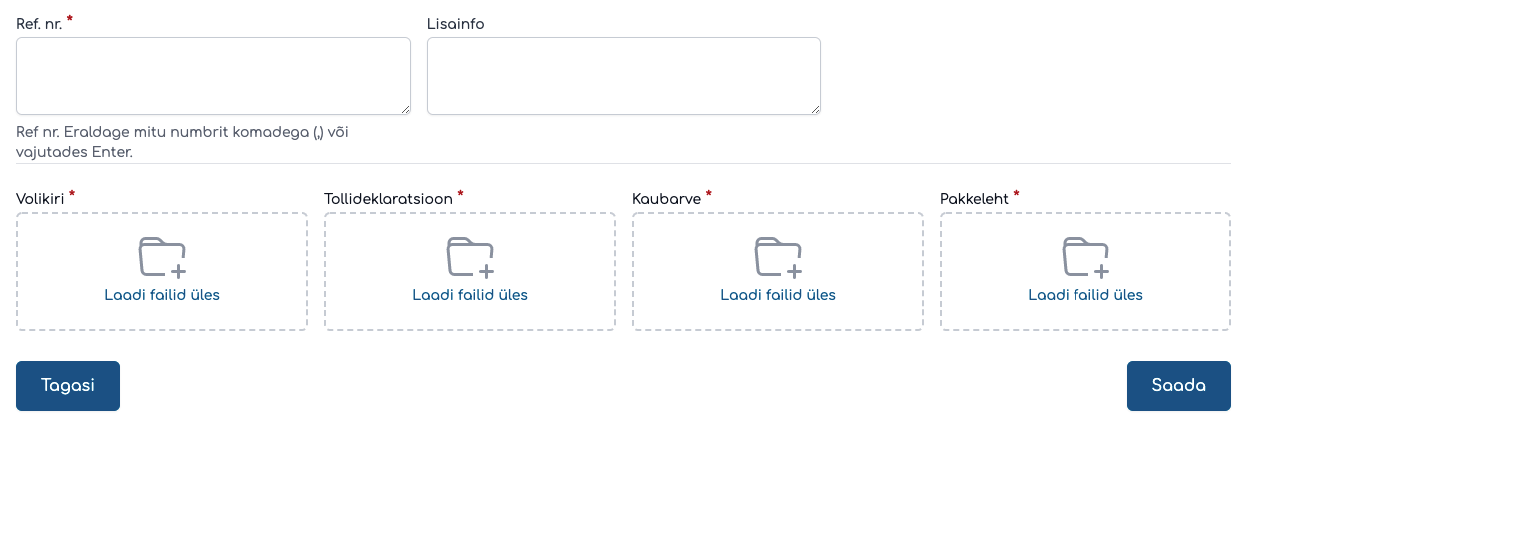The width and height of the screenshot is (1520, 546).
Task: Focus the Ref. nr. text area
Action: tap(213, 76)
